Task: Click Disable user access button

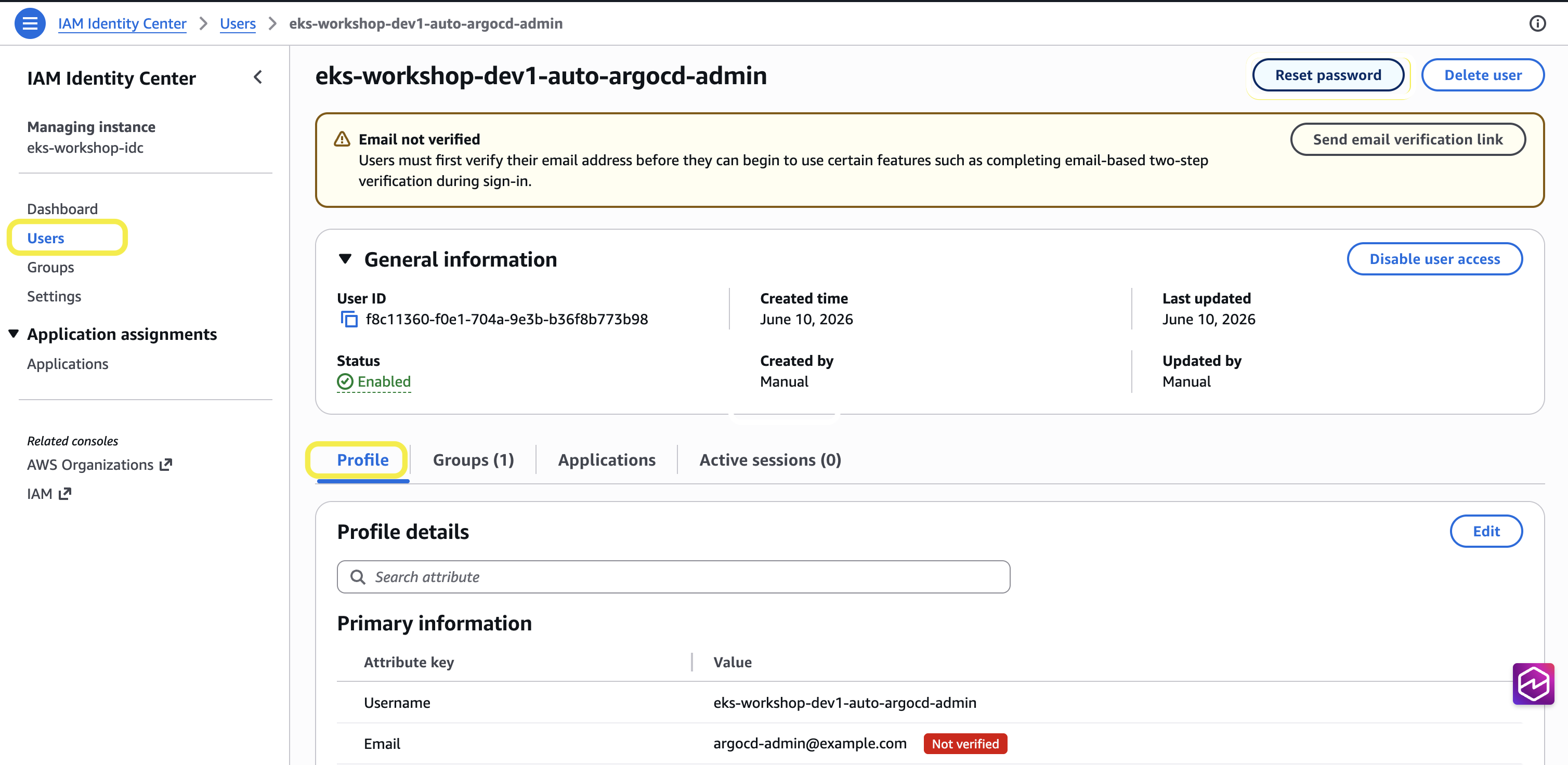Action: pos(1434,259)
